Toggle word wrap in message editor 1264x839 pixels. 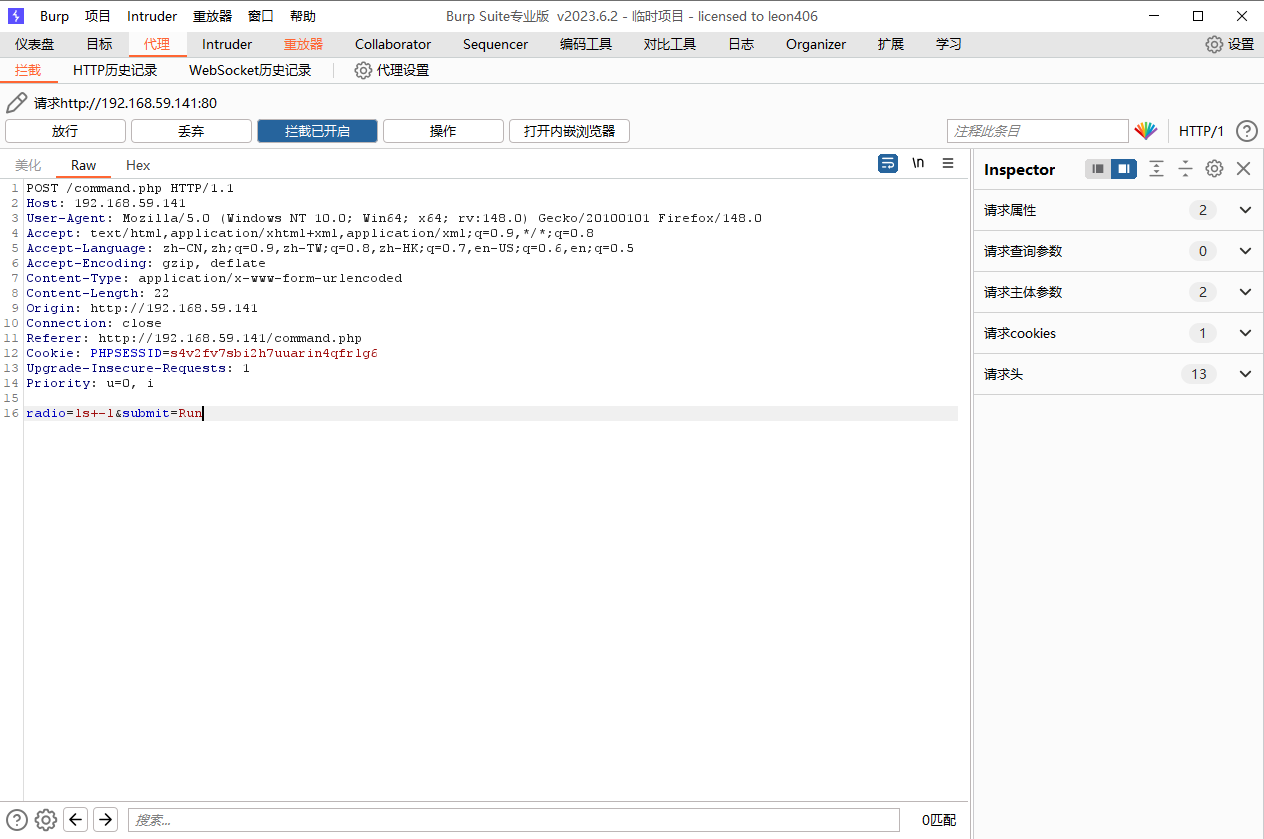[888, 164]
